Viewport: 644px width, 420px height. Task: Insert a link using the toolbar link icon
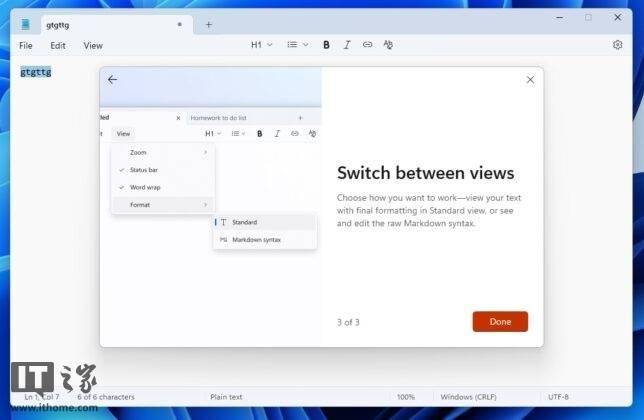pos(367,45)
